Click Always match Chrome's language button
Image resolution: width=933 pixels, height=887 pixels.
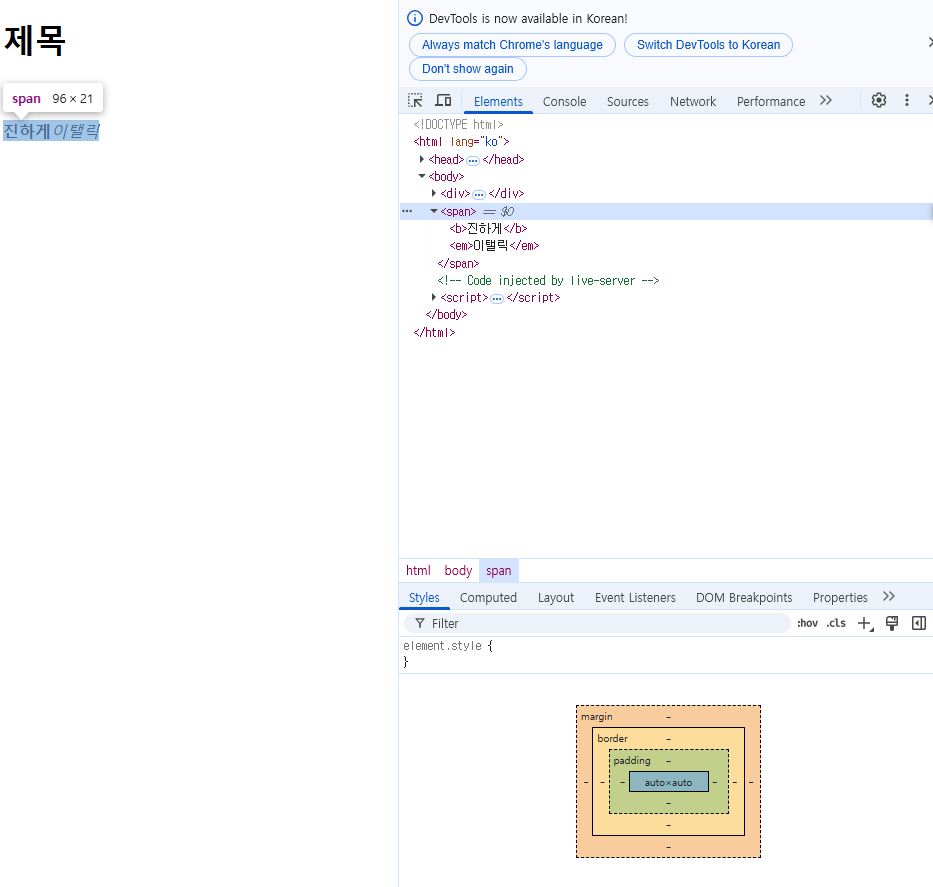[512, 45]
